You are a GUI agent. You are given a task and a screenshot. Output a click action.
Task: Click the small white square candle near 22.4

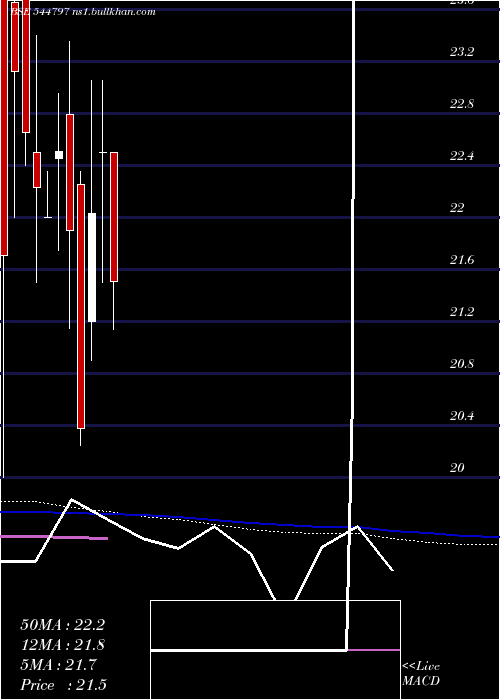59,155
